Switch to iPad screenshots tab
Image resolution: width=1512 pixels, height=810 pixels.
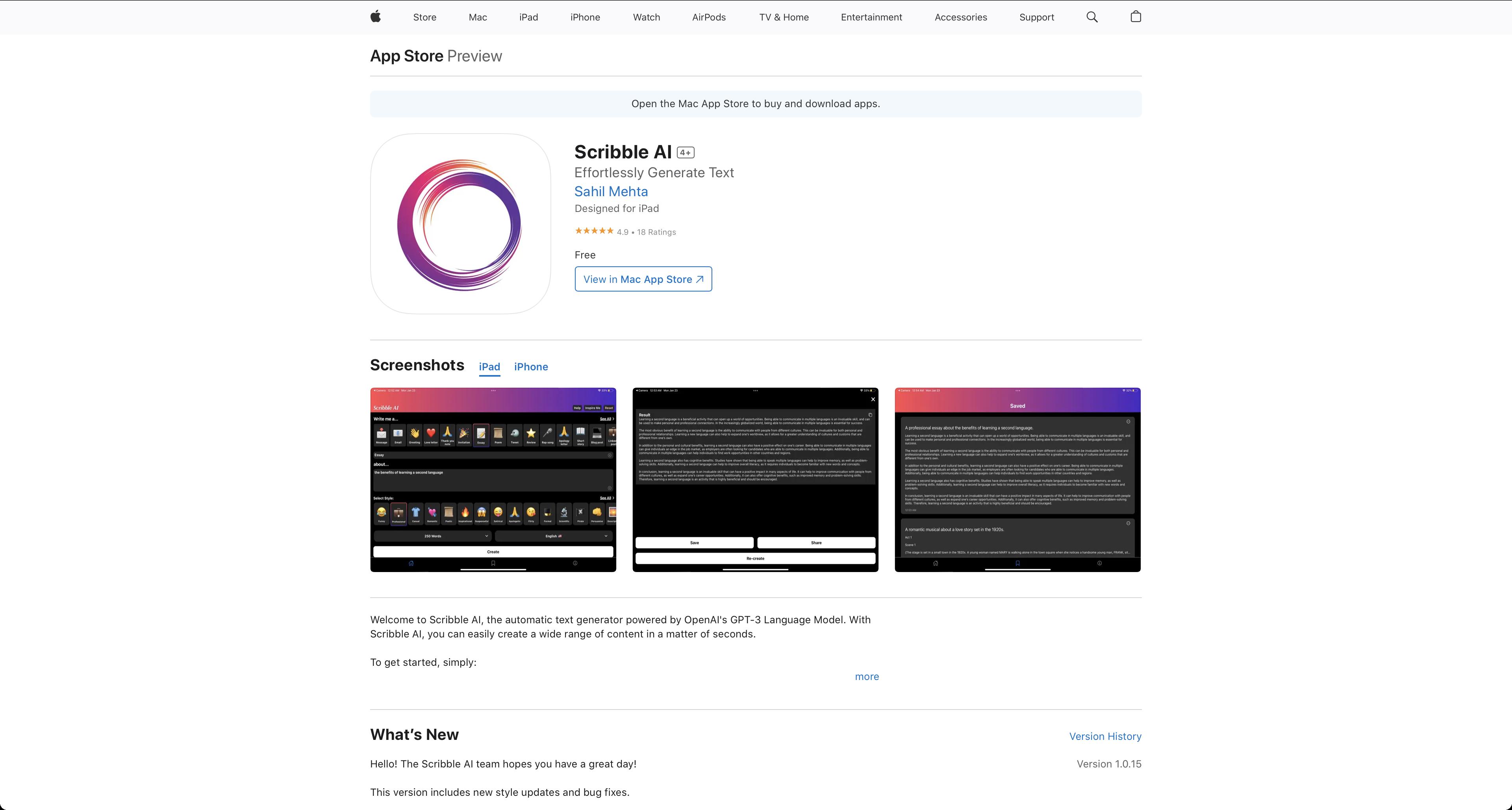489,366
